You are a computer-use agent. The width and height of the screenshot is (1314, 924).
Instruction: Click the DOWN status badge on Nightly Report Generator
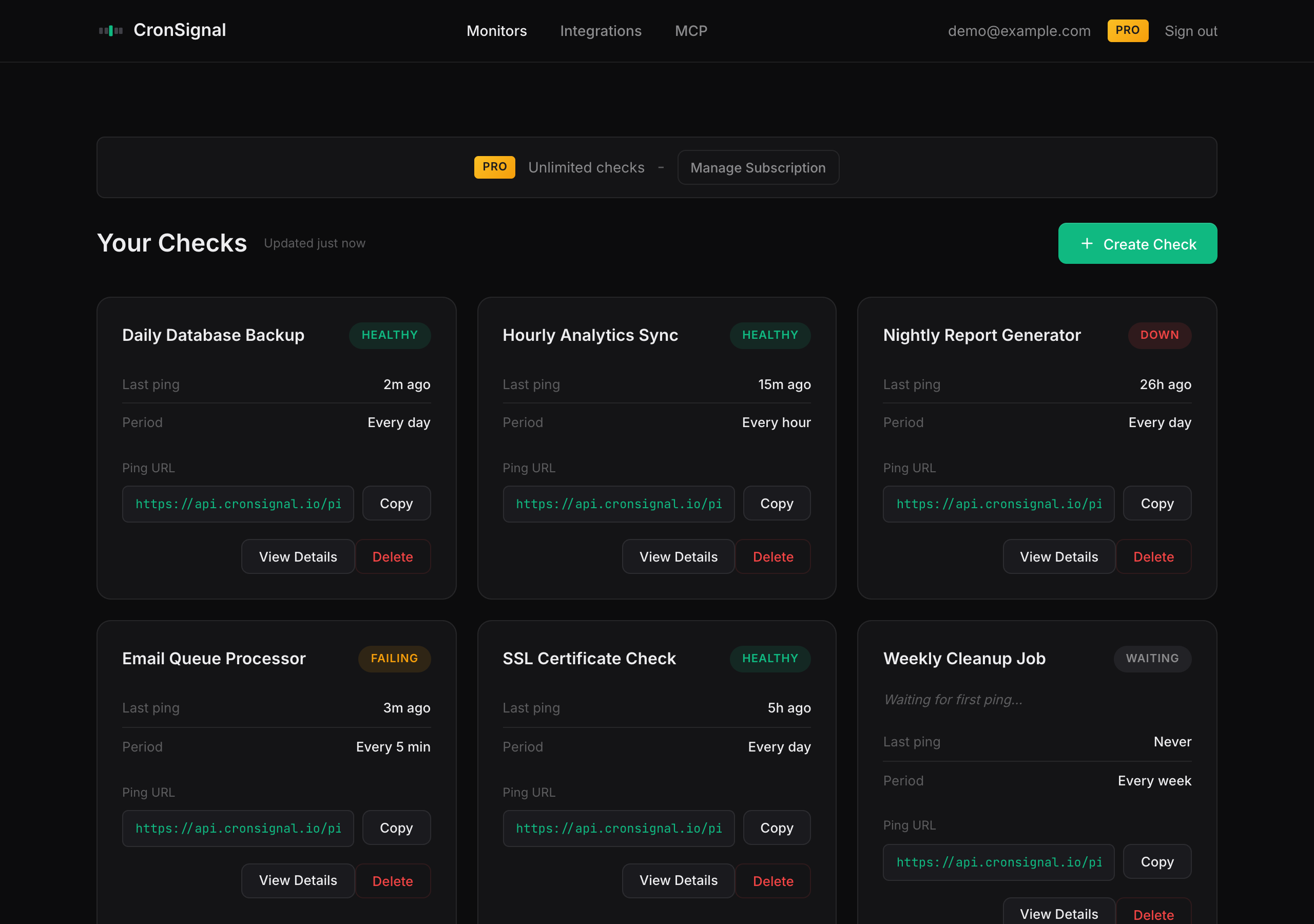click(x=1160, y=335)
